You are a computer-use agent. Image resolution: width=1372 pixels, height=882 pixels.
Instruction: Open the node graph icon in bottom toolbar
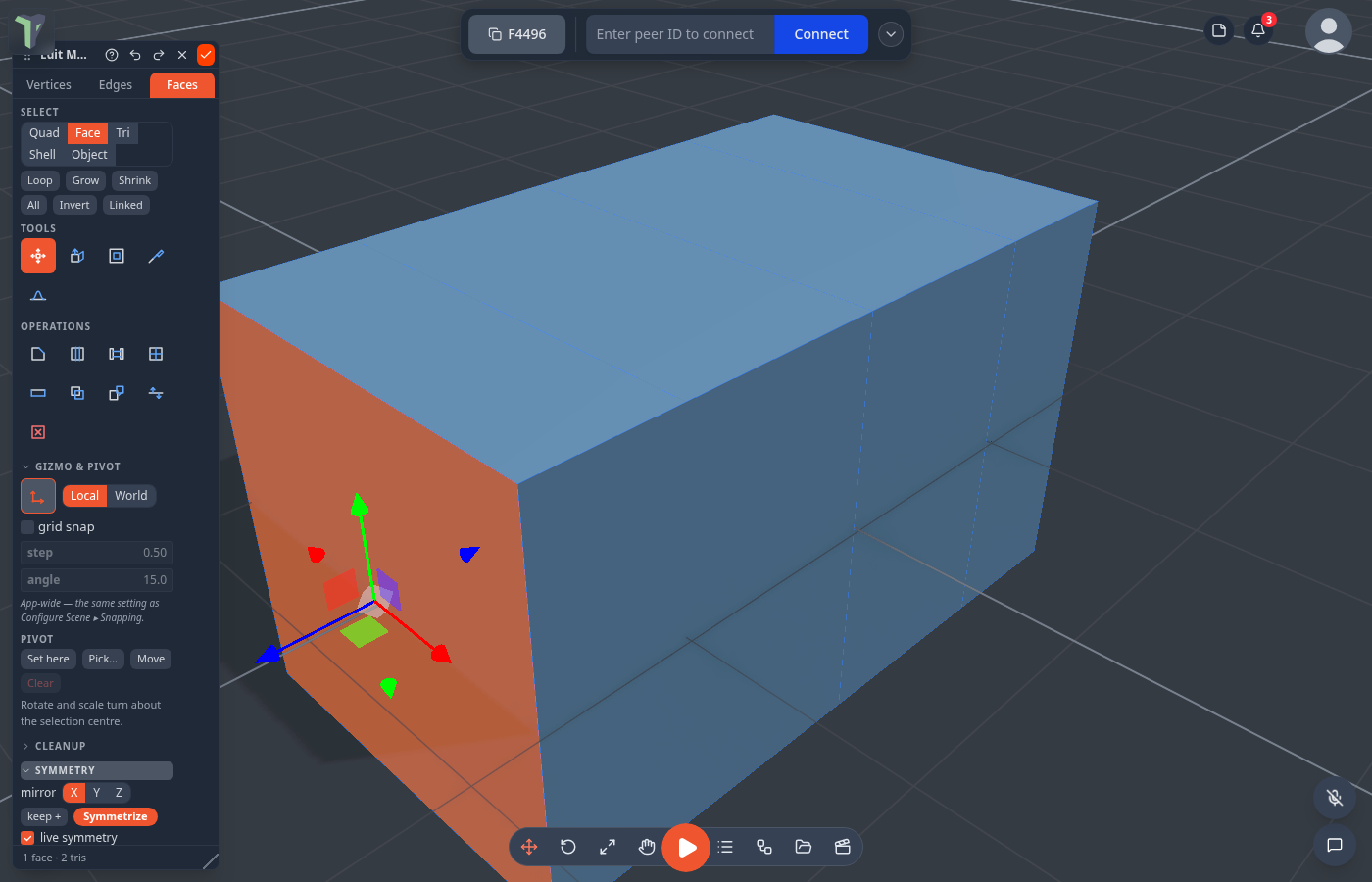coord(764,847)
